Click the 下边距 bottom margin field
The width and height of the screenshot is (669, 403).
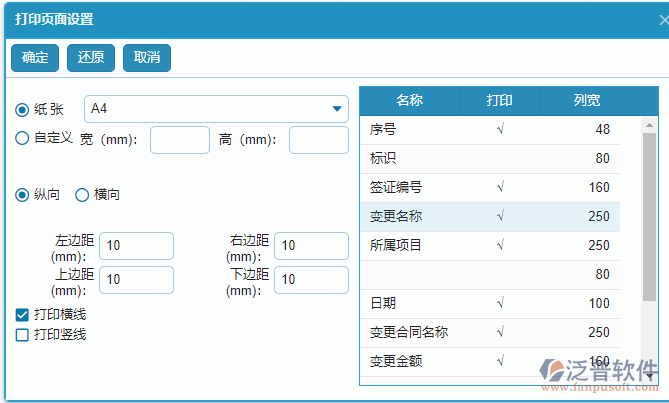point(311,280)
